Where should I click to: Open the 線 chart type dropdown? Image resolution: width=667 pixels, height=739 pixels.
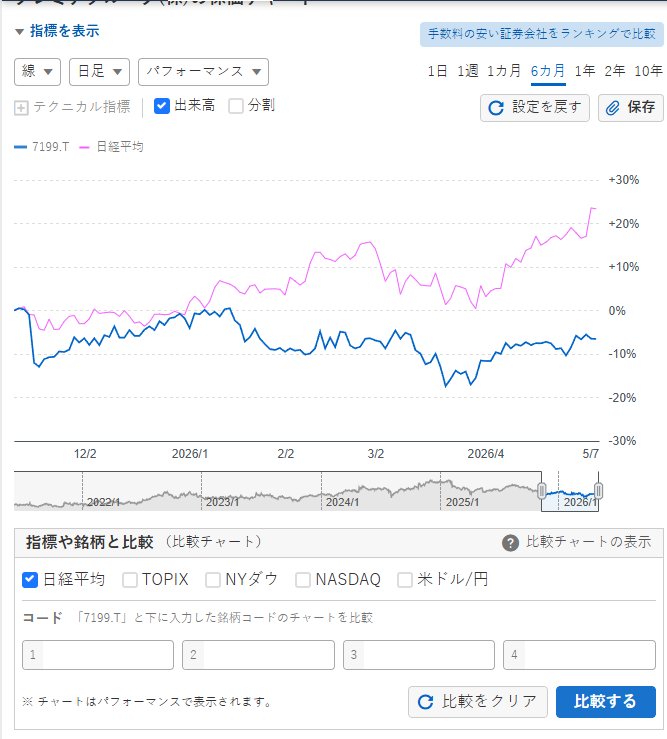pos(37,72)
